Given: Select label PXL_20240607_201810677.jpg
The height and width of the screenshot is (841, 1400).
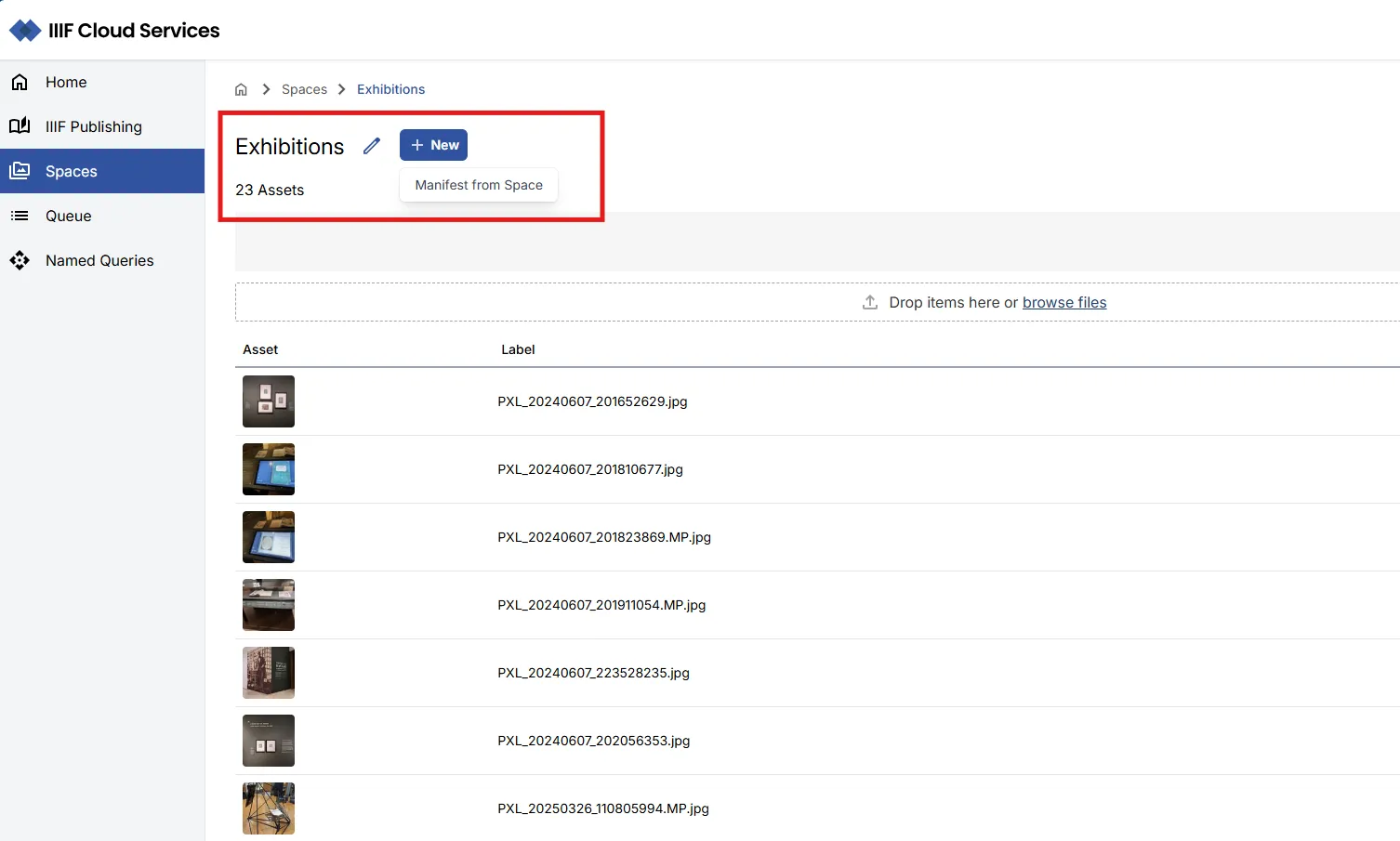Looking at the screenshot, I should pos(590,469).
